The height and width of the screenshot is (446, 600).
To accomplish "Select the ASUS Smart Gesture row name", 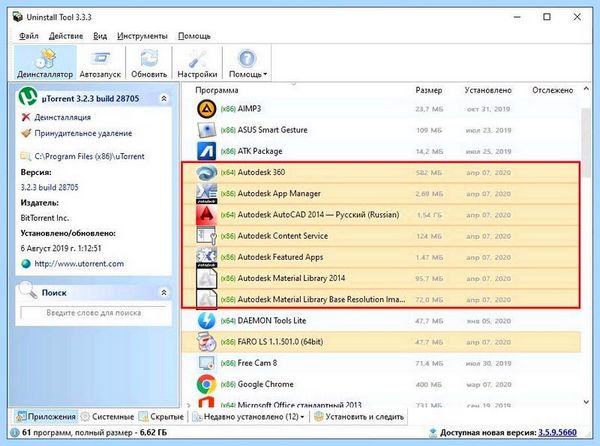I will 272,130.
